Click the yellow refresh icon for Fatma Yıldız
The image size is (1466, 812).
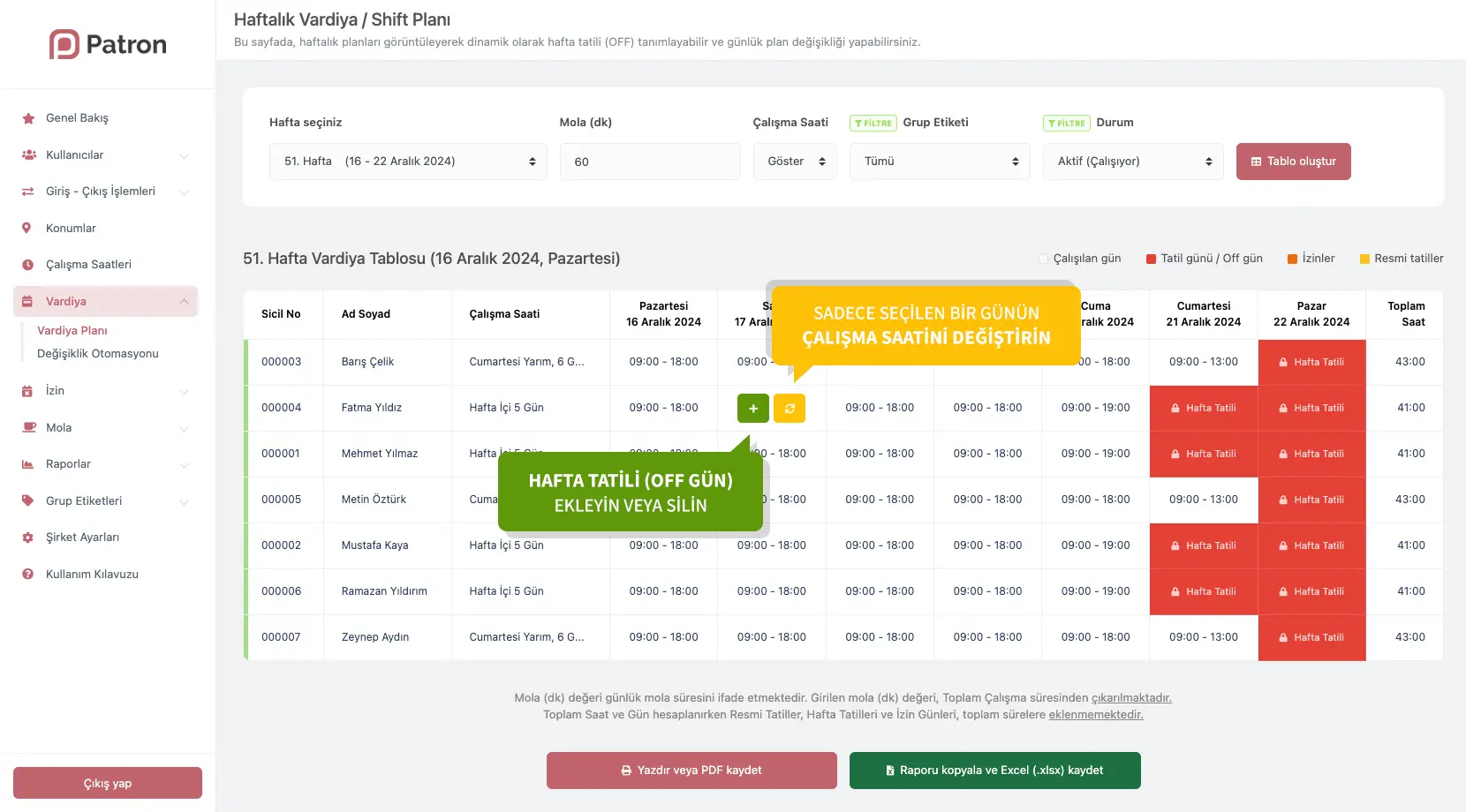click(x=790, y=409)
